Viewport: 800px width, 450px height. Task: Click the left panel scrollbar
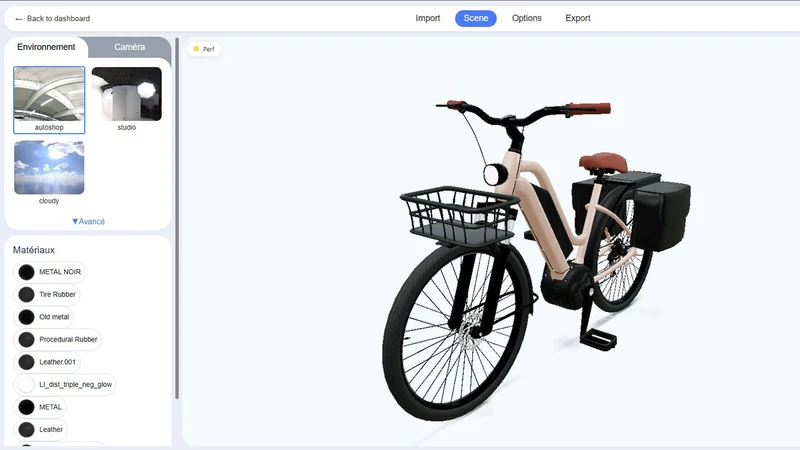click(177, 218)
